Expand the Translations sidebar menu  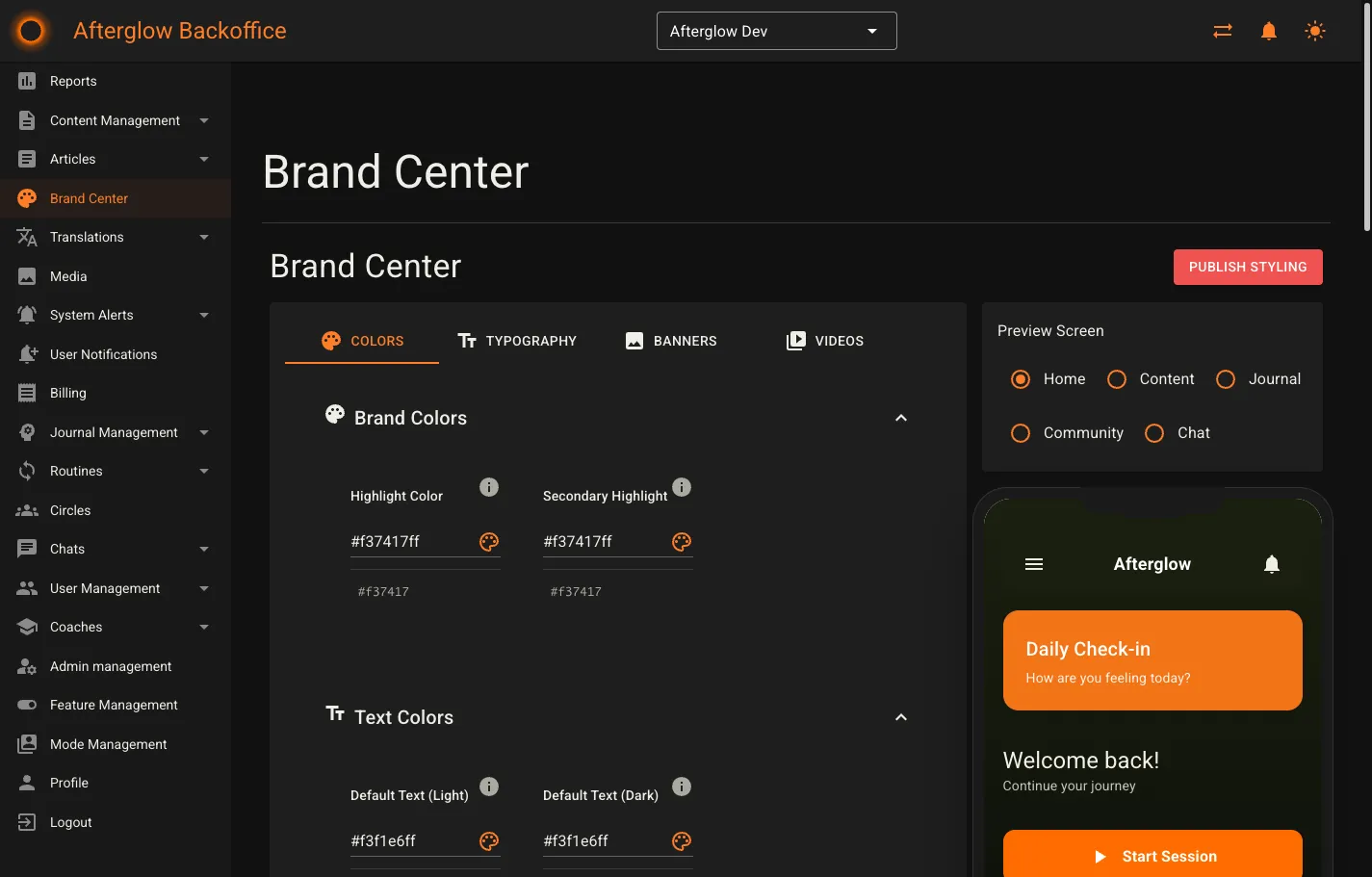point(203,237)
